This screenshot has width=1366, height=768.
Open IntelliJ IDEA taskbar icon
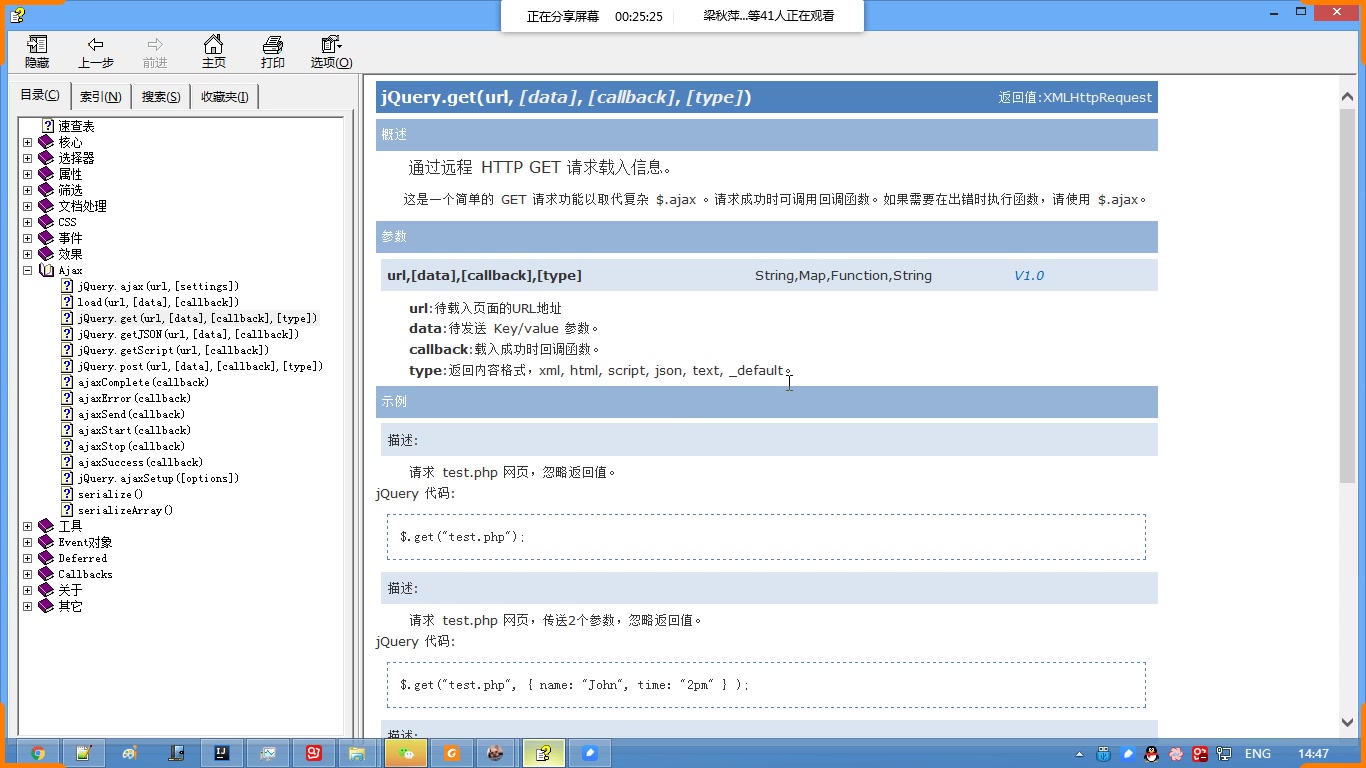[x=222, y=753]
